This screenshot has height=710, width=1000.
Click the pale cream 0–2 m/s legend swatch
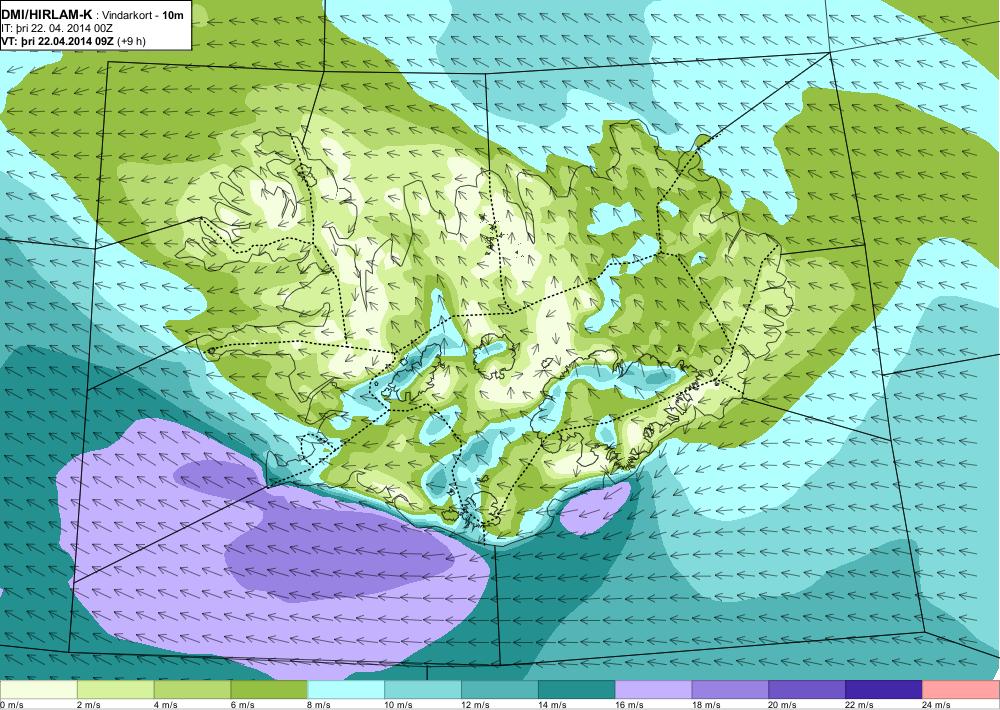[x=38, y=690]
